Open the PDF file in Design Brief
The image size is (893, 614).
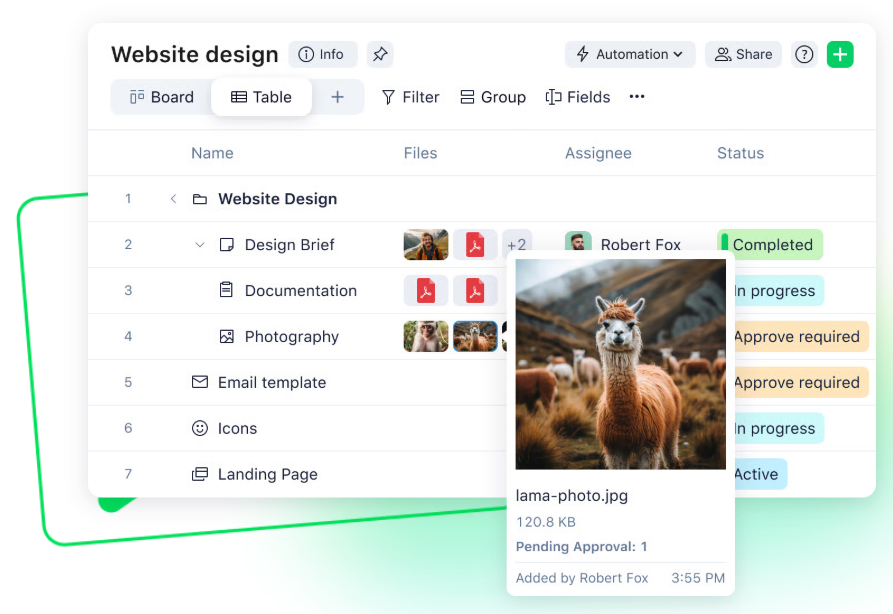pyautogui.click(x=475, y=245)
